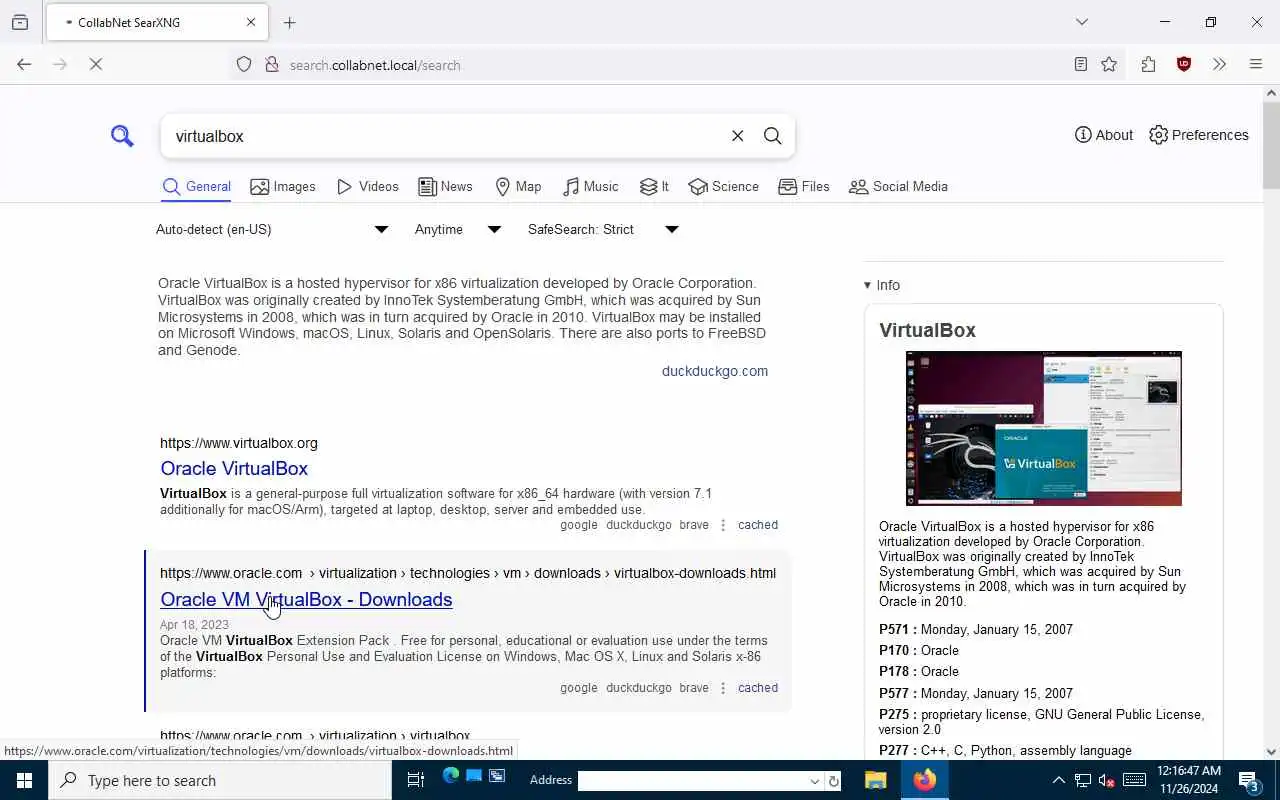Select the General tab
Screen dimensions: 1280x800
tap(197, 187)
